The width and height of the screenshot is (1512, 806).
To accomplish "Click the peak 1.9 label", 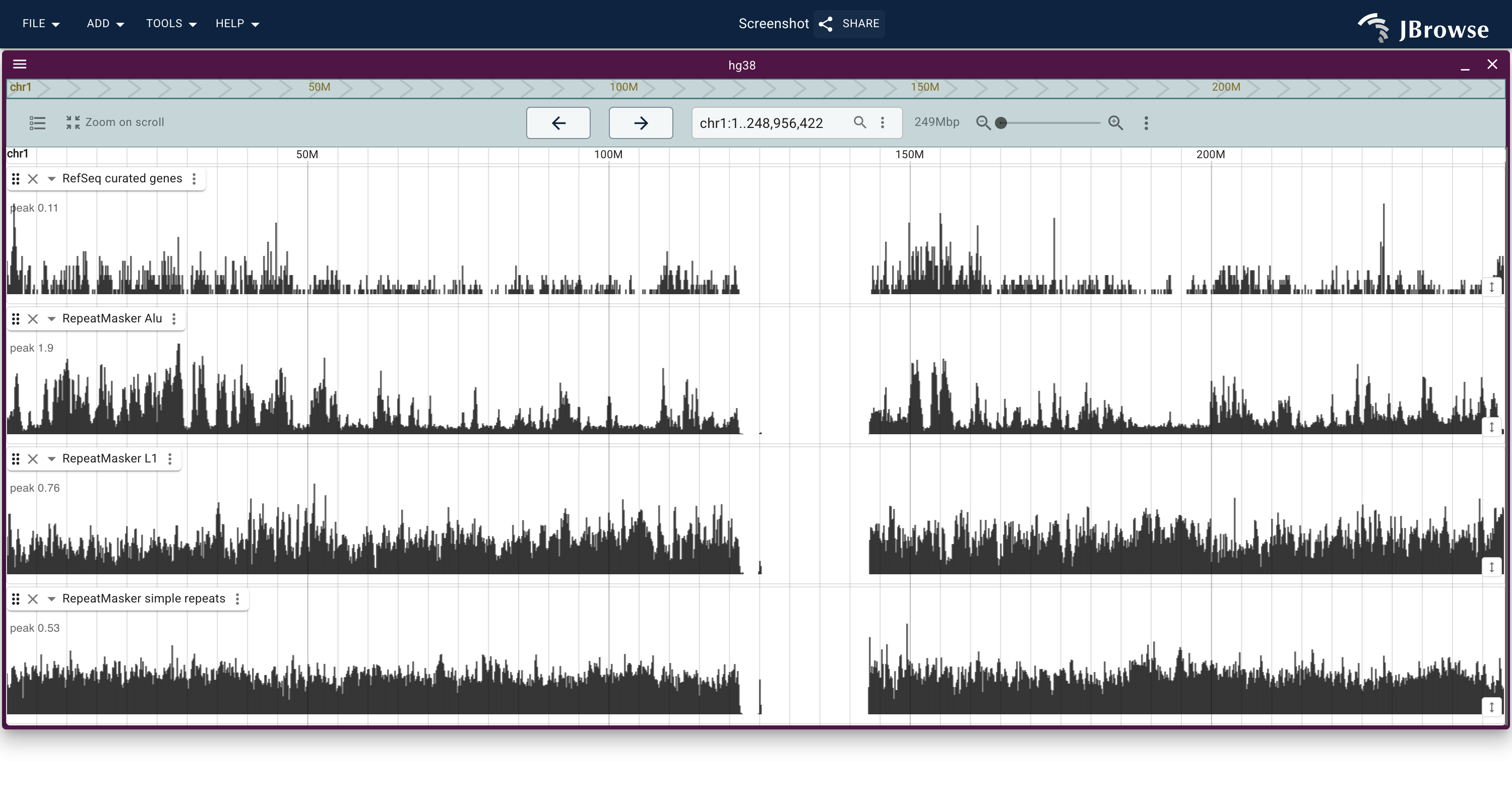I will (32, 348).
